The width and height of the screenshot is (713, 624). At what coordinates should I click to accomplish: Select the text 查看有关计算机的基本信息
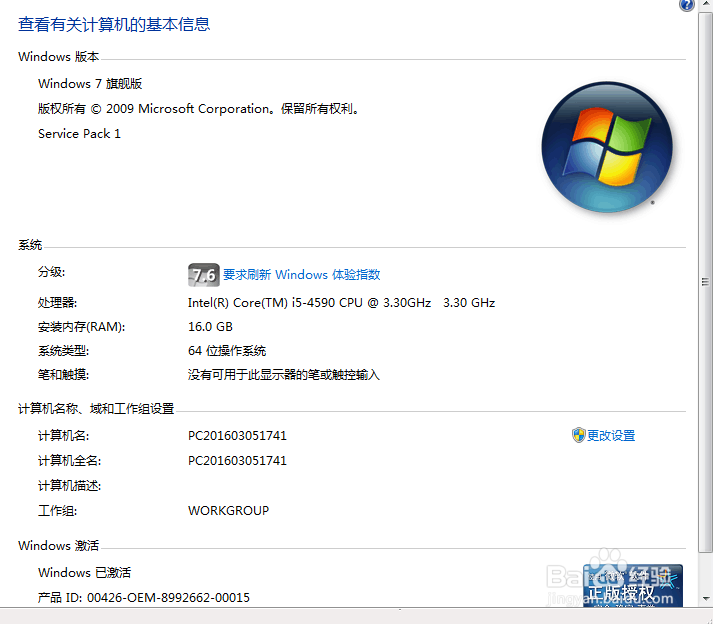click(x=114, y=24)
